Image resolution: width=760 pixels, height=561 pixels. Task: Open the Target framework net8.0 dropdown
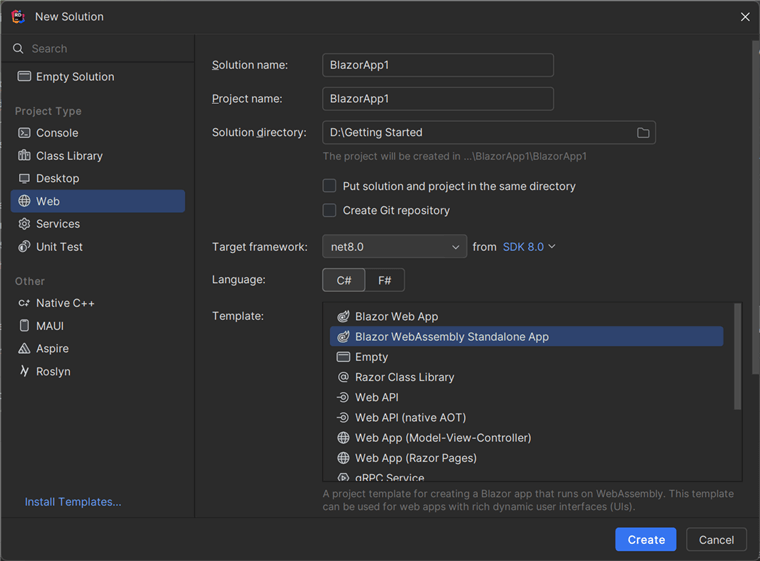[x=395, y=246]
